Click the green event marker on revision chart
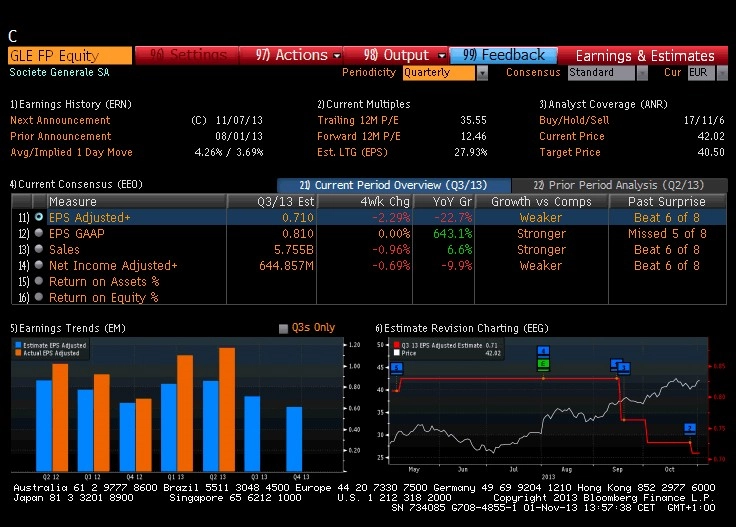The image size is (736, 527). 543,364
